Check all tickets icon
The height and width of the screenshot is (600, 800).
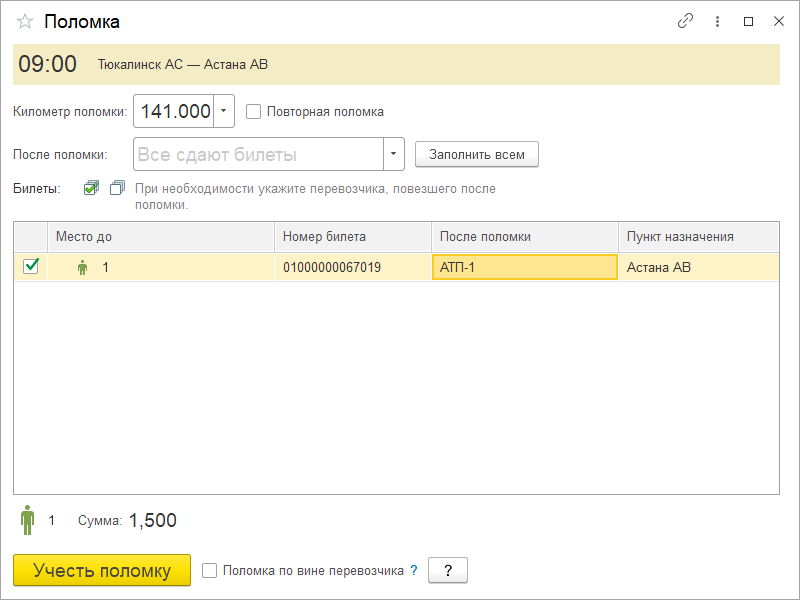pyautogui.click(x=92, y=188)
